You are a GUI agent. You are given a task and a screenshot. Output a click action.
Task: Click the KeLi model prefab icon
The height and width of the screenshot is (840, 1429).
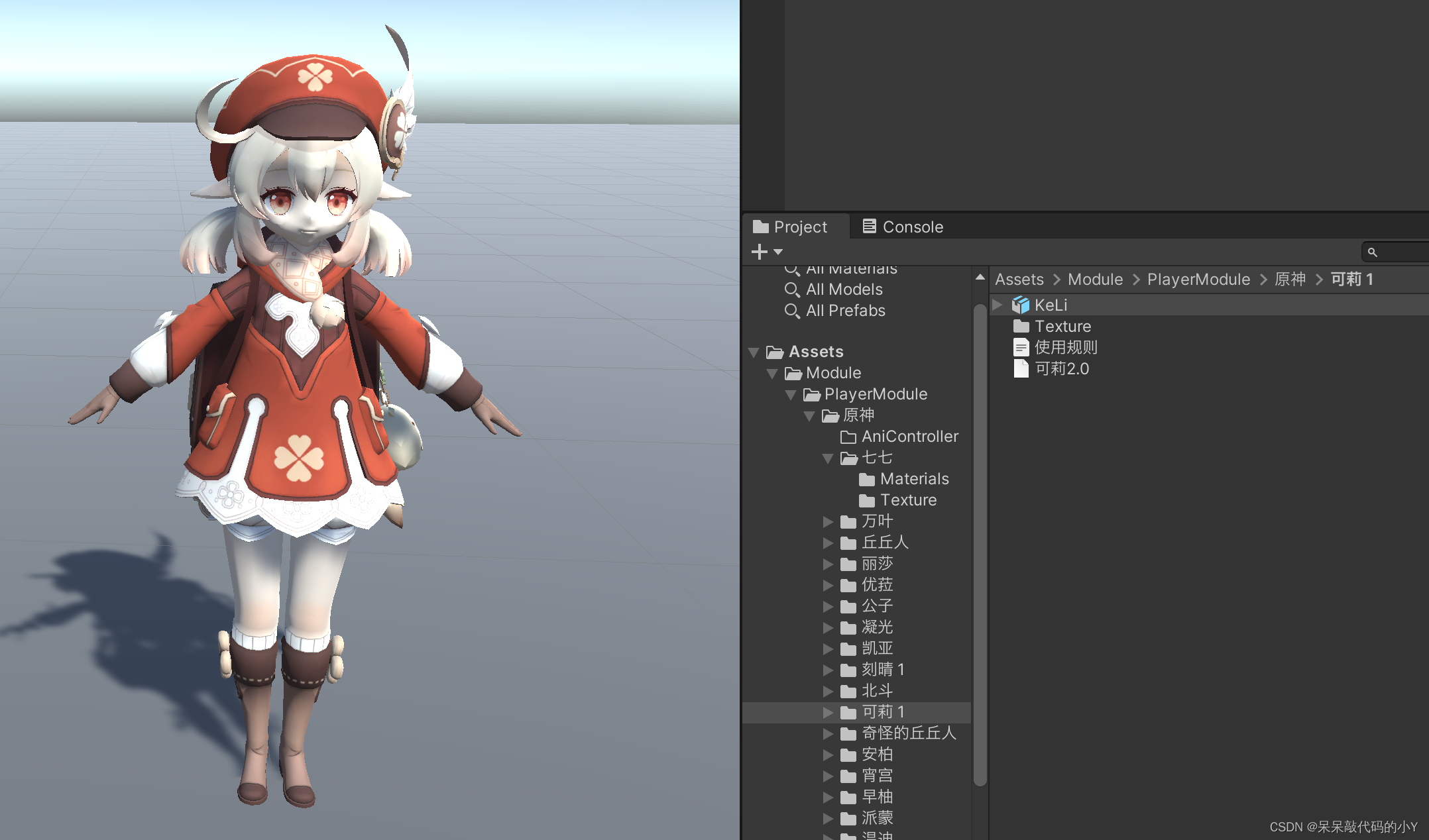pos(1021,305)
